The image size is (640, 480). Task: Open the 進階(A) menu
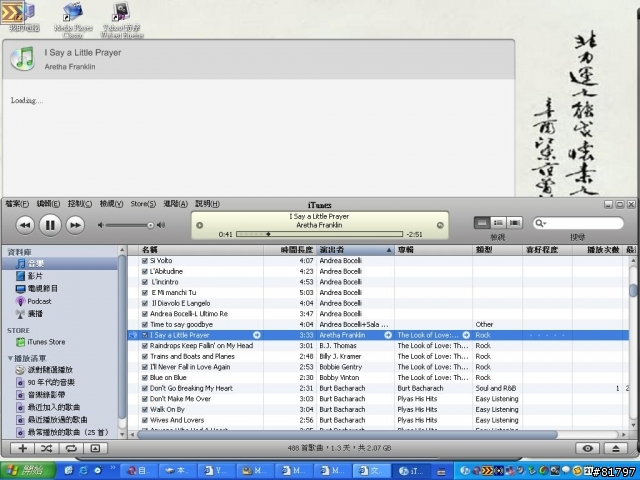click(176, 204)
